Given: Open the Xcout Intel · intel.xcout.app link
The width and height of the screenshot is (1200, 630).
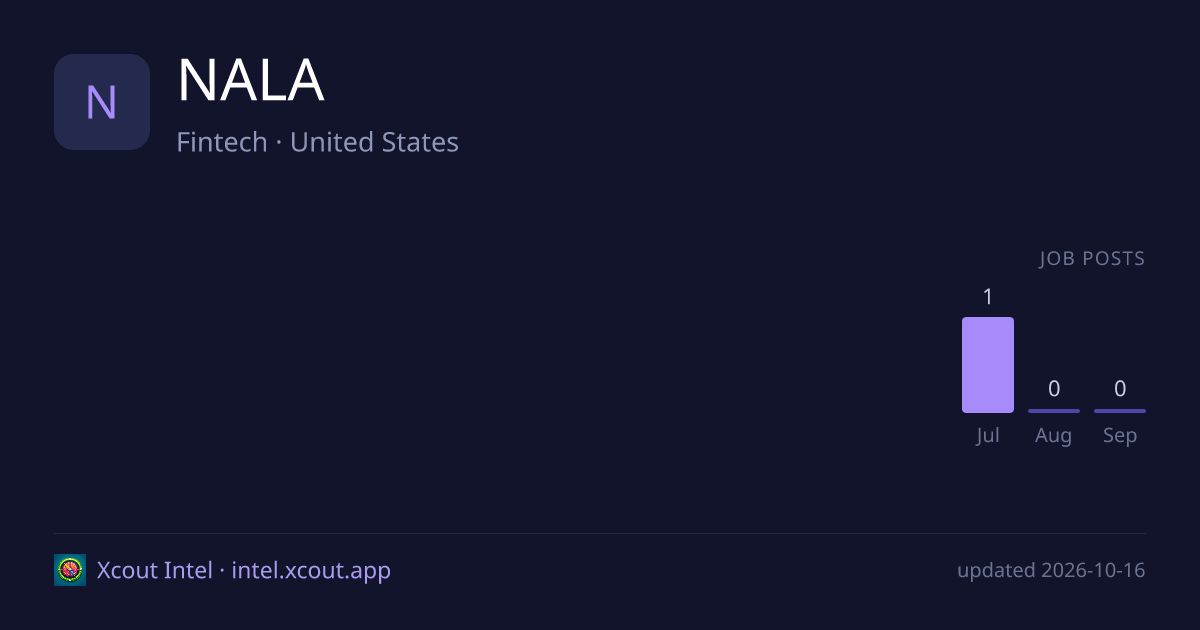Looking at the screenshot, I should [244, 570].
